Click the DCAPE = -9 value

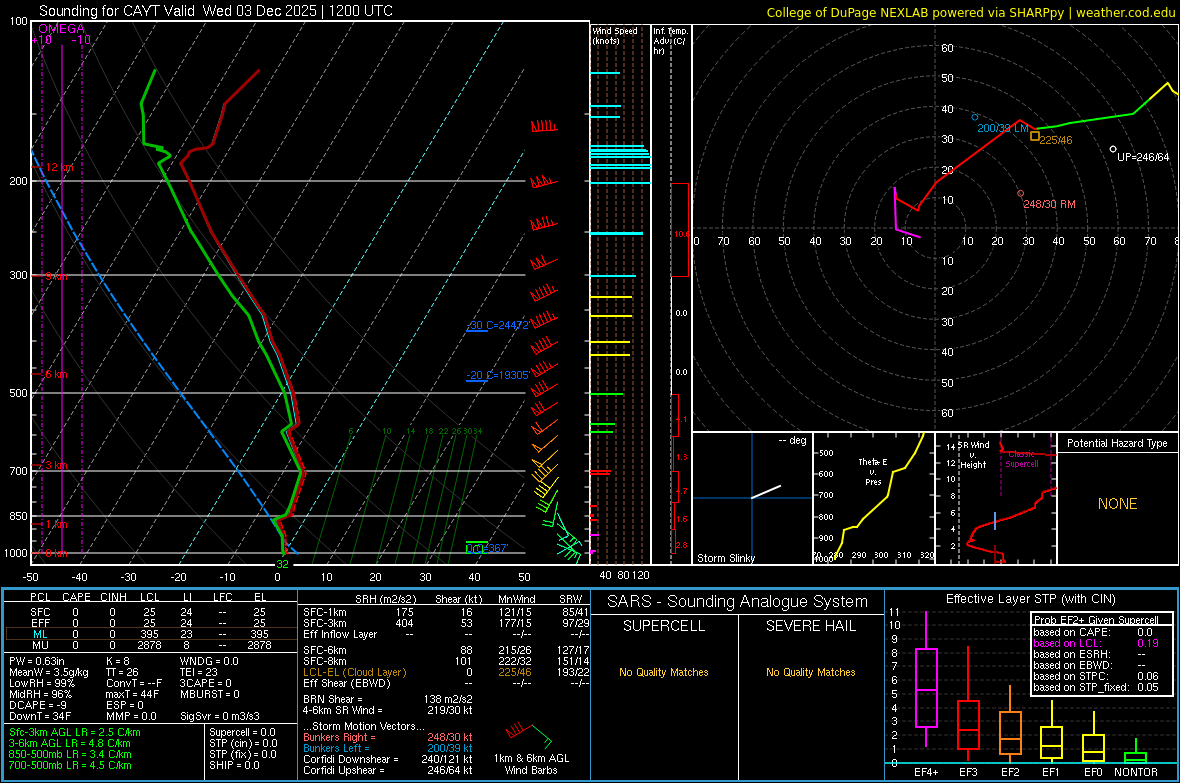coord(38,705)
